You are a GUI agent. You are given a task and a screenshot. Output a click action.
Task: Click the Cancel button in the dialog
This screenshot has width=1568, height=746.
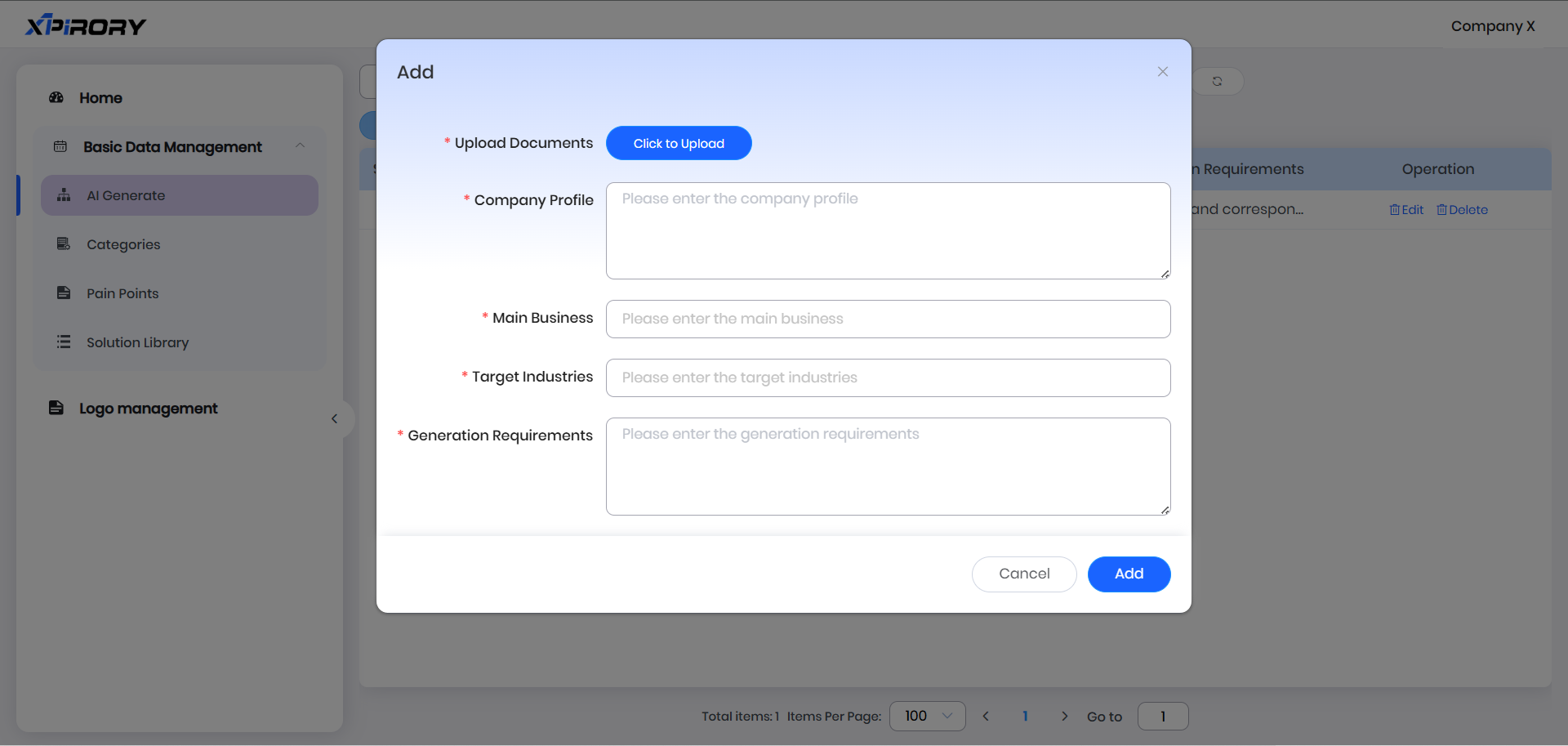coord(1024,574)
